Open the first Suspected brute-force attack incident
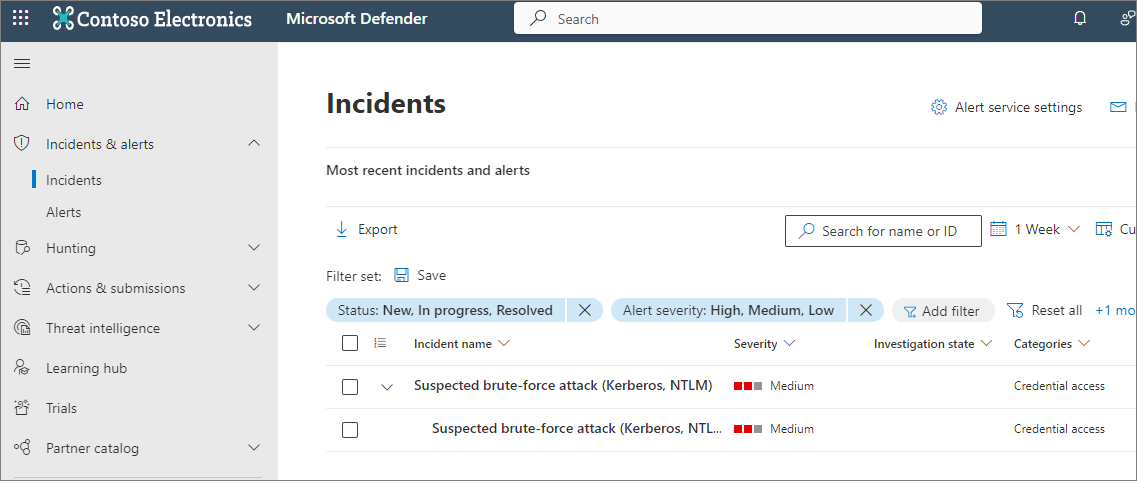 point(563,386)
